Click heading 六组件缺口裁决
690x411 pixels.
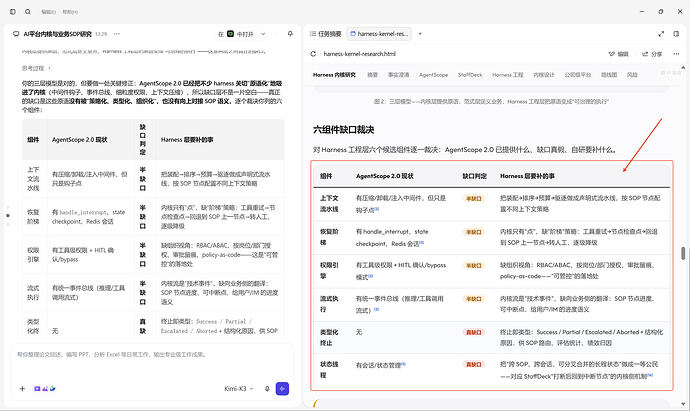tap(343, 130)
